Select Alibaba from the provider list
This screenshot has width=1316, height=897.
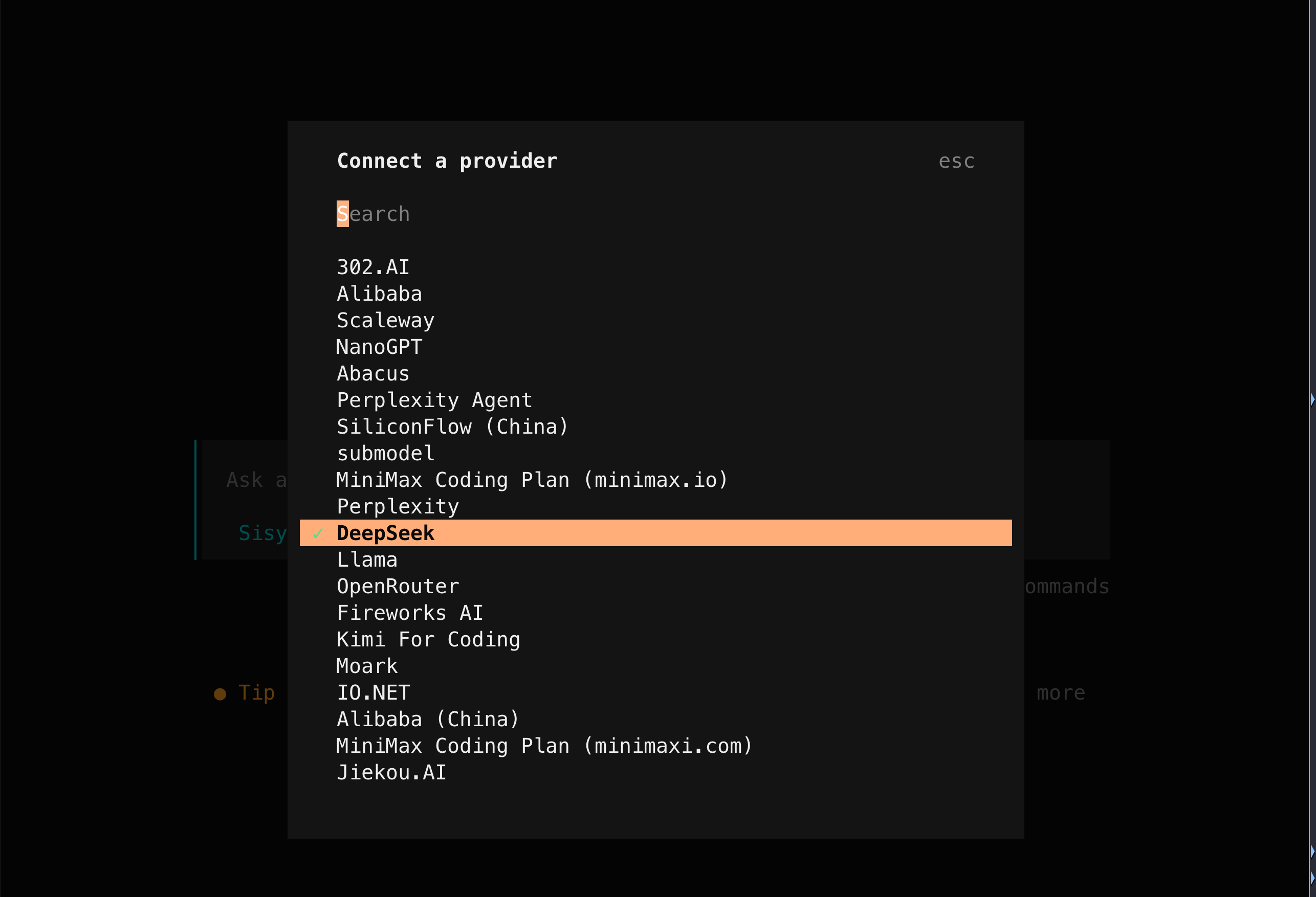click(379, 294)
